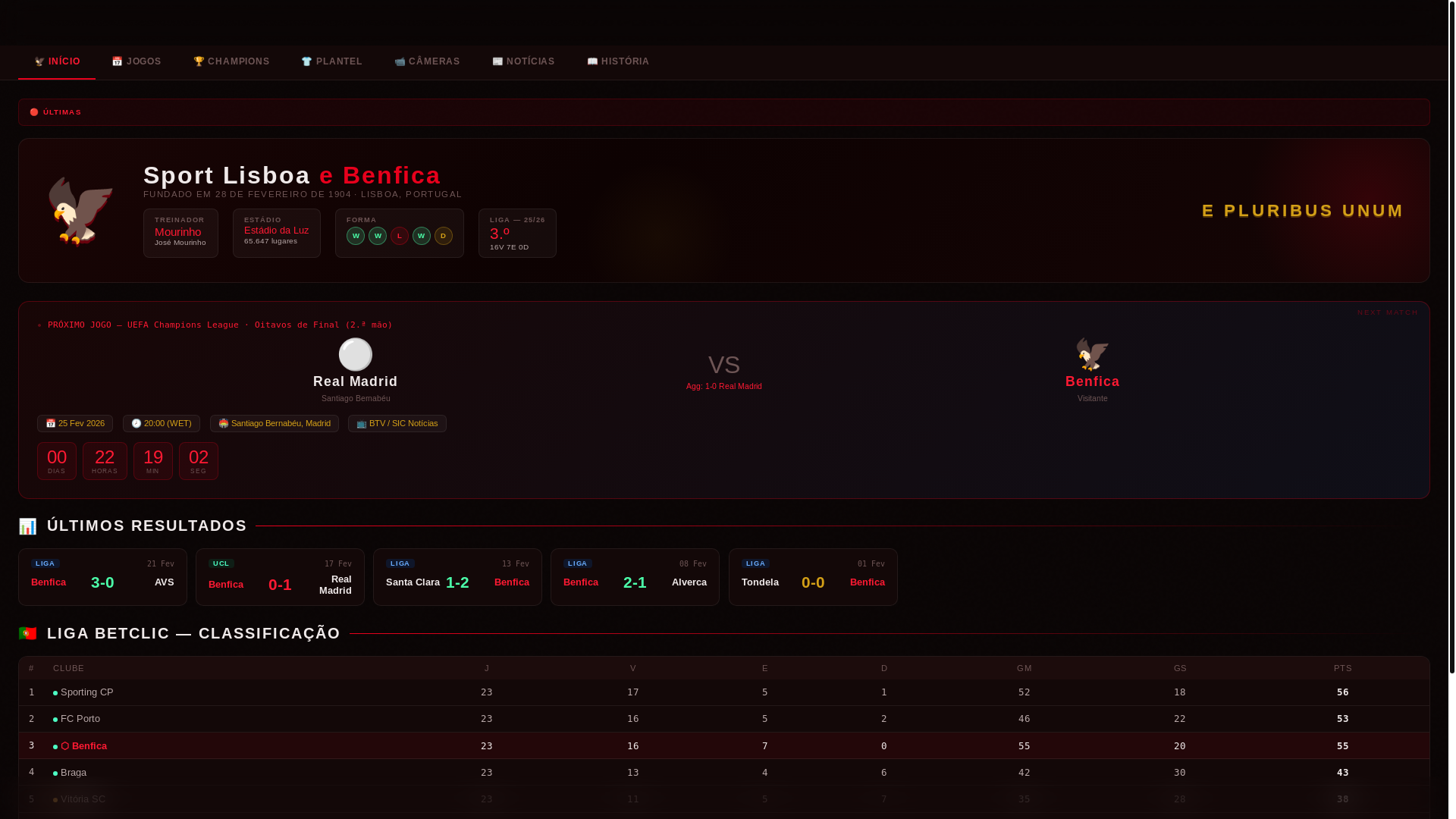1456x819 pixels.
Task: Open the Estádio da Luz card
Action: (x=277, y=233)
